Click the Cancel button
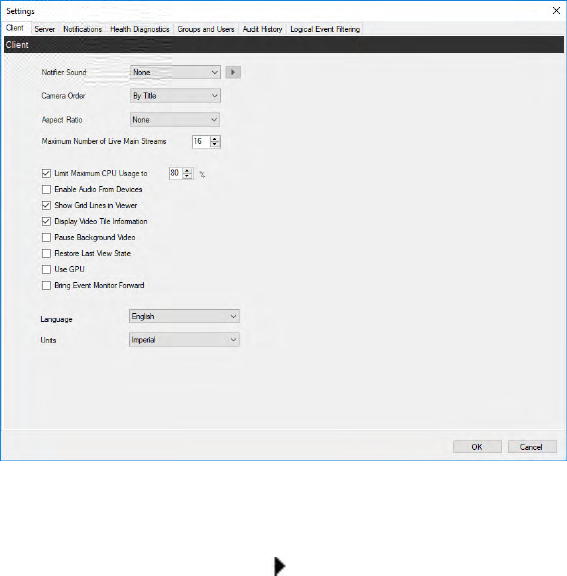 (532, 447)
